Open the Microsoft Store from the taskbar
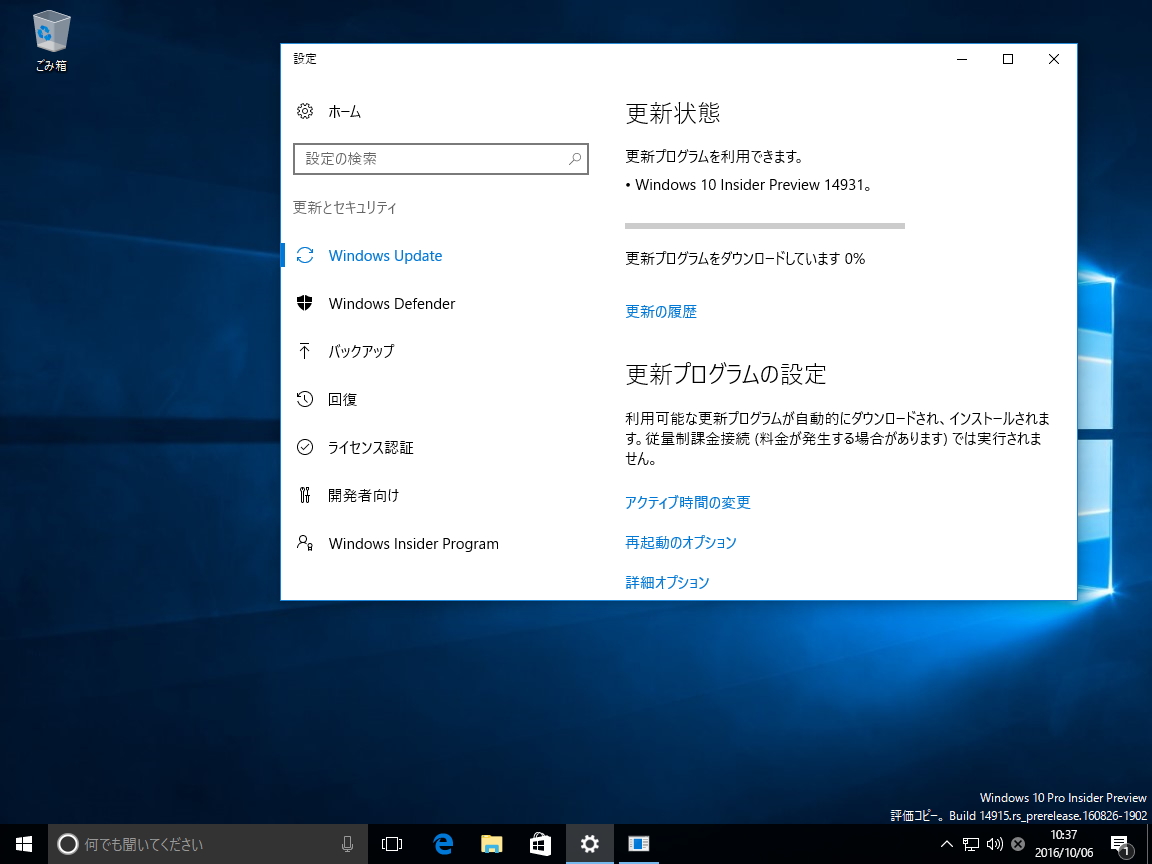This screenshot has width=1152, height=864. [540, 844]
